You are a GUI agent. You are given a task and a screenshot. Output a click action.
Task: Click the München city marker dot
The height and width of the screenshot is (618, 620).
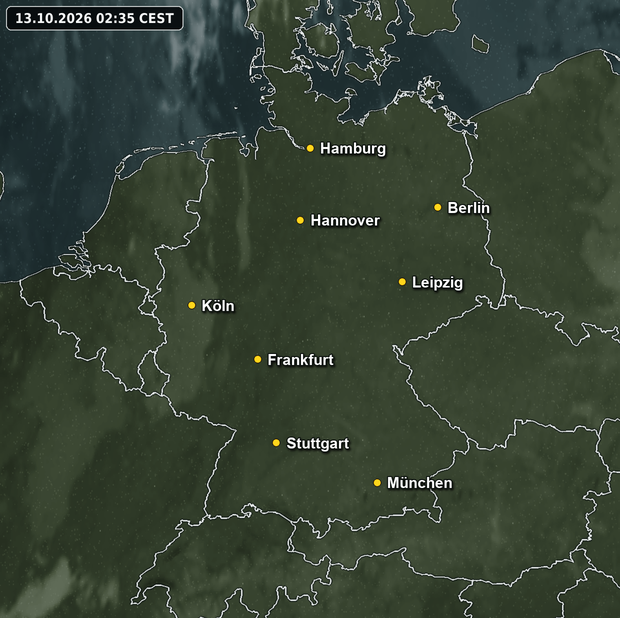377,483
